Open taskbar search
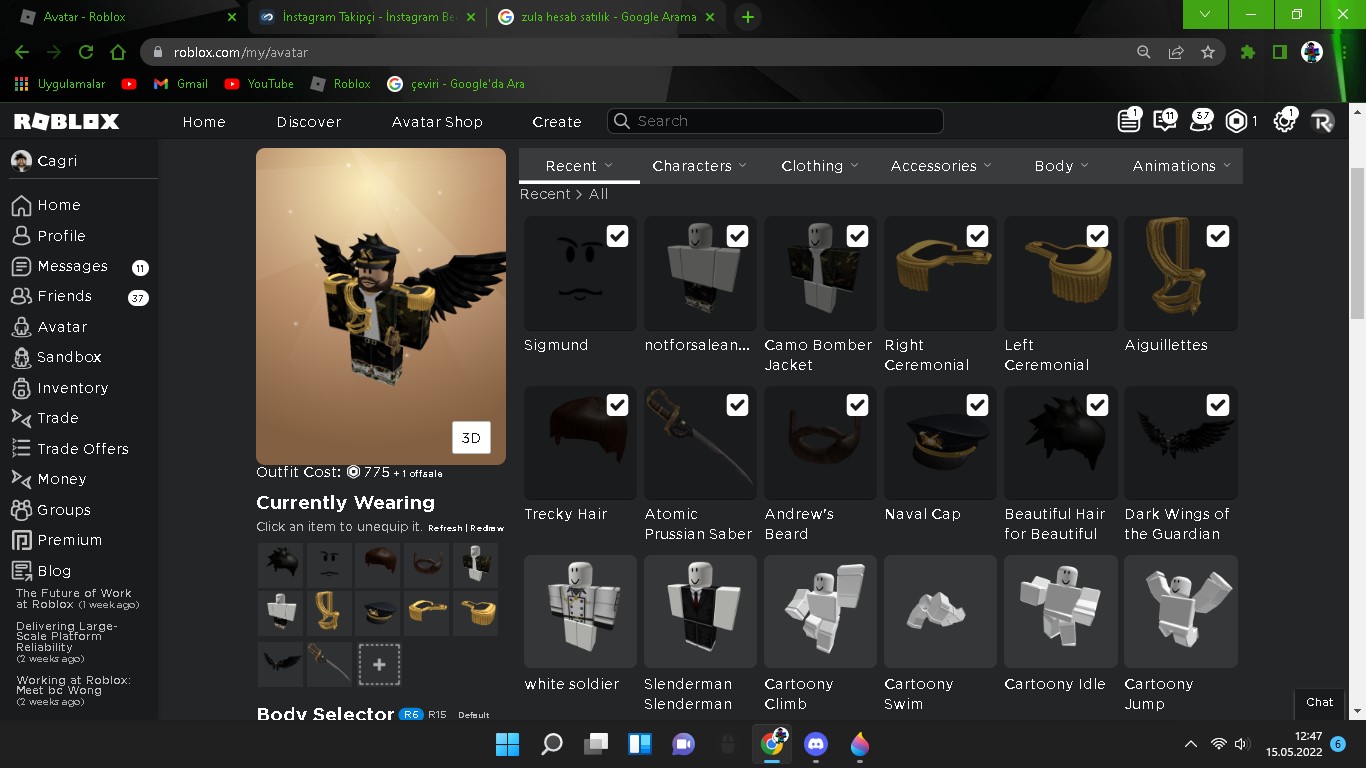Image resolution: width=1366 pixels, height=768 pixels. tap(552, 744)
